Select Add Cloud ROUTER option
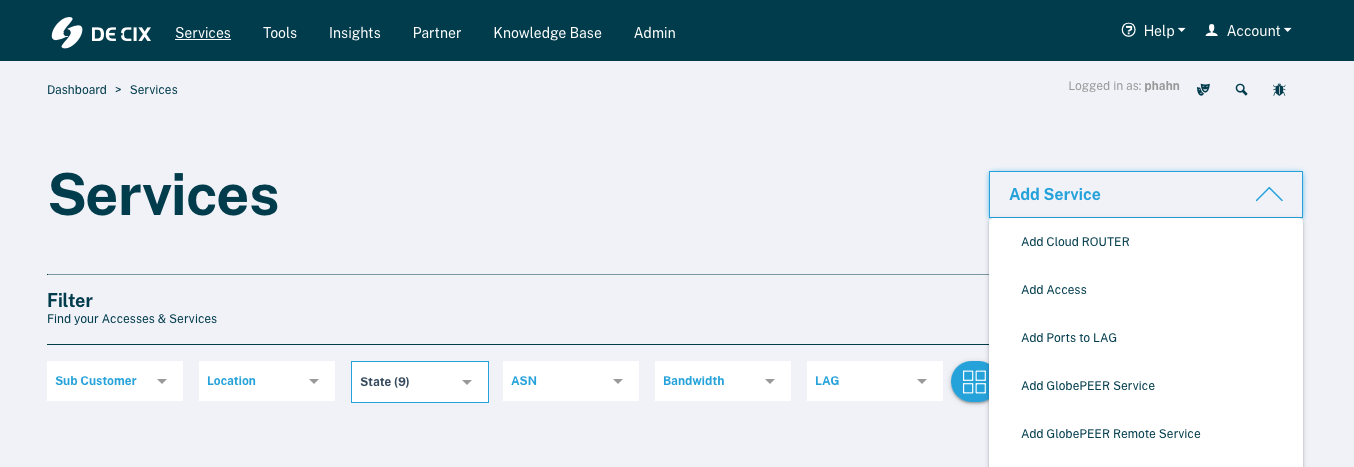 [1075, 242]
